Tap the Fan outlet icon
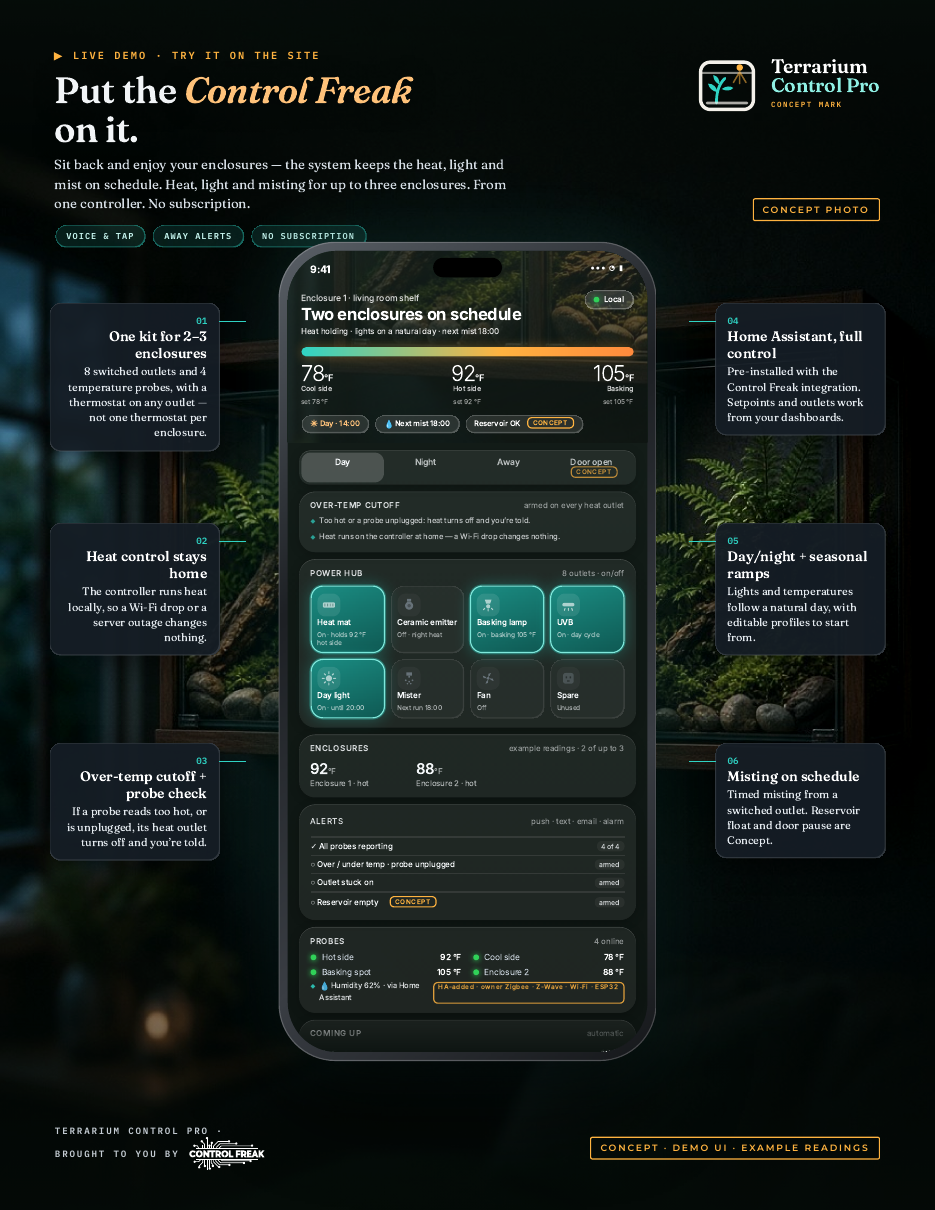Image resolution: width=935 pixels, height=1210 pixels. pos(488,678)
